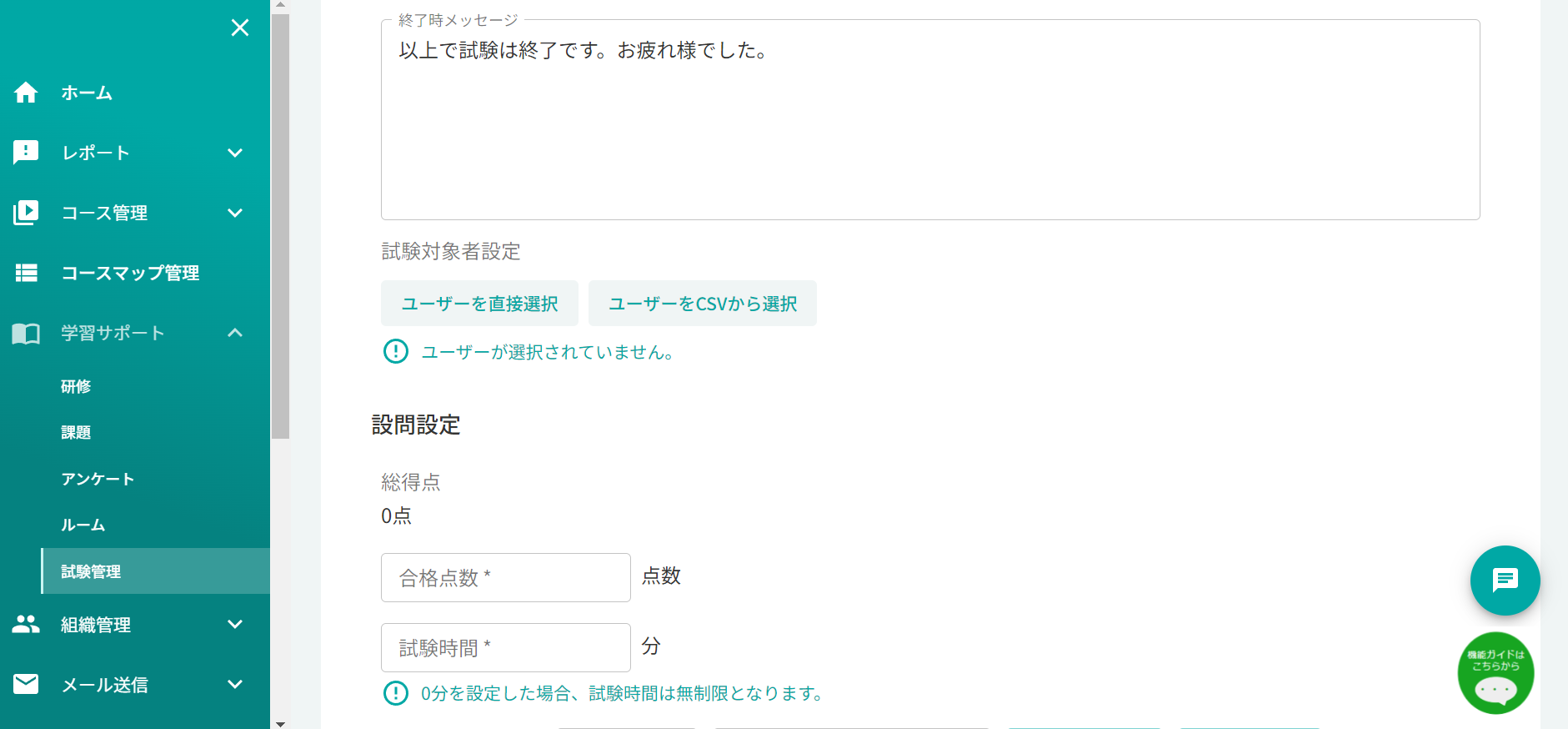Image resolution: width=1568 pixels, height=729 pixels.
Task: Open the 組織管理 menu label
Action: [x=96, y=625]
